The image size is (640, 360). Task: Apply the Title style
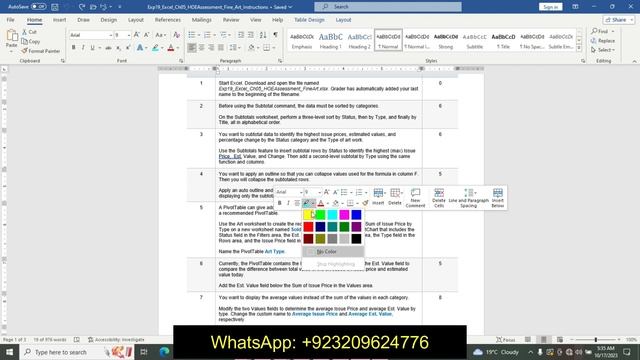pyautogui.click(x=503, y=40)
